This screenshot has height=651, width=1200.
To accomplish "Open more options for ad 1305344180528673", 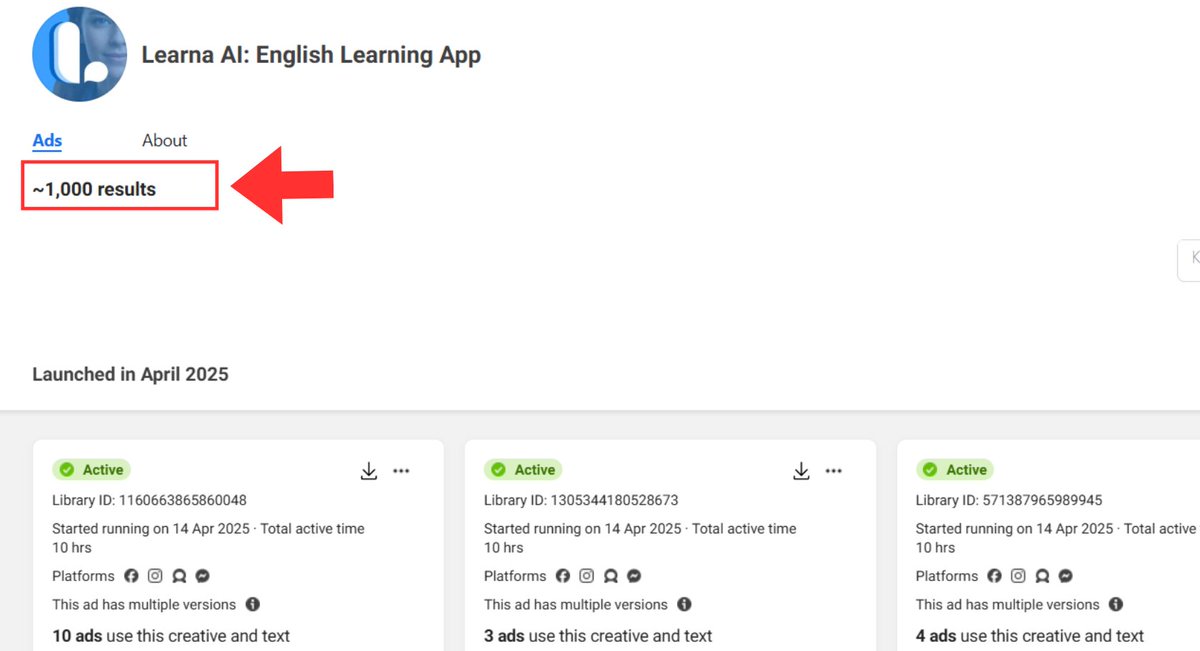I will pos(833,471).
